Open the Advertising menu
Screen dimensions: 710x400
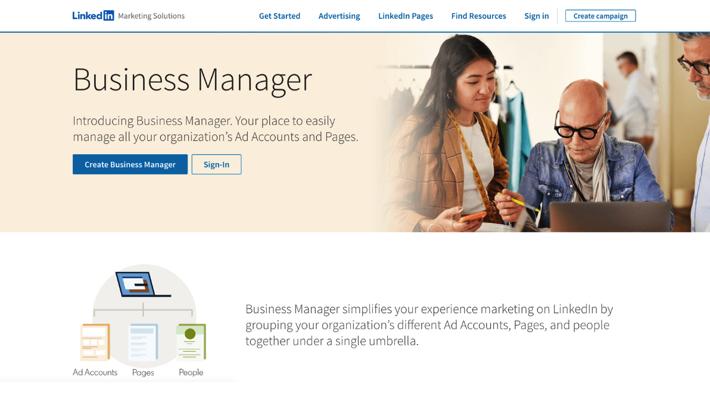(x=339, y=16)
